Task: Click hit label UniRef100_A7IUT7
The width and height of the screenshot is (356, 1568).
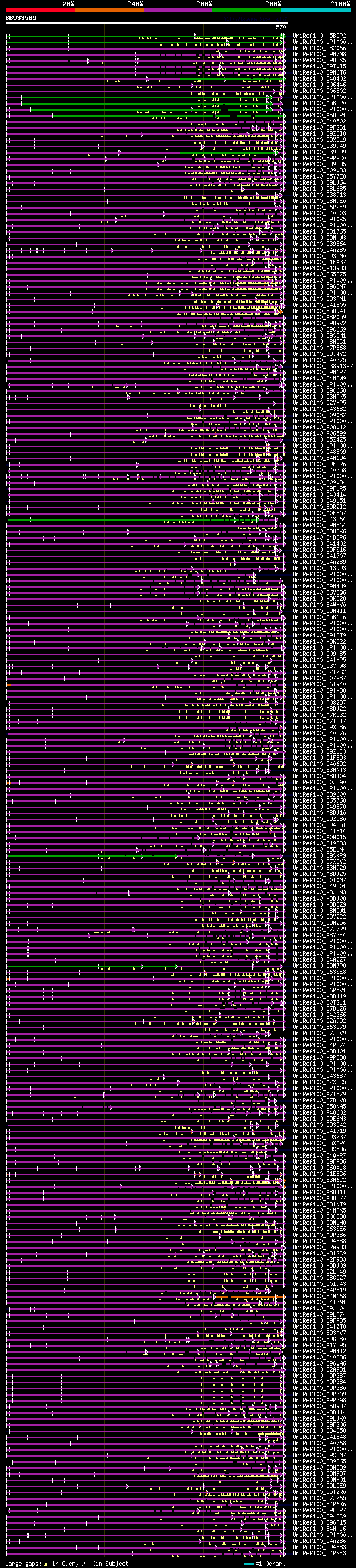Action: click(319, 721)
